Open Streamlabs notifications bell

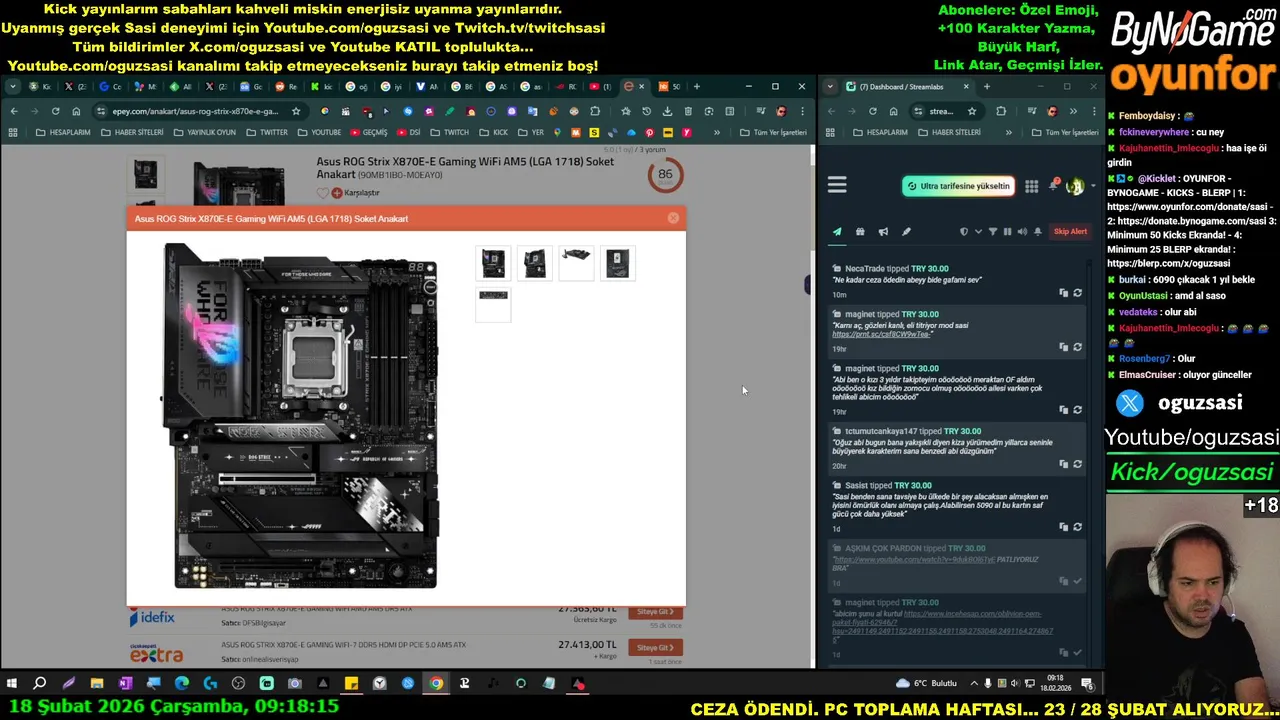pos(1055,186)
